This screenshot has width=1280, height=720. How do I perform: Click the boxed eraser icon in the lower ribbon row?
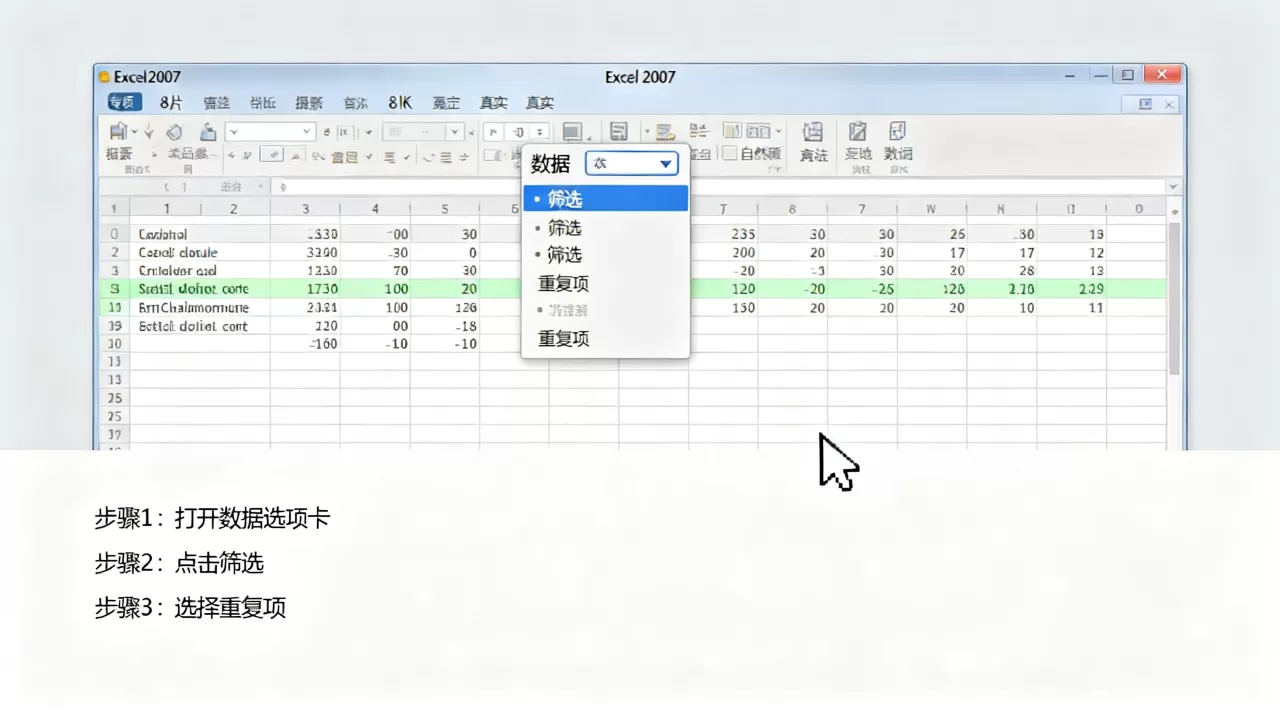271,155
